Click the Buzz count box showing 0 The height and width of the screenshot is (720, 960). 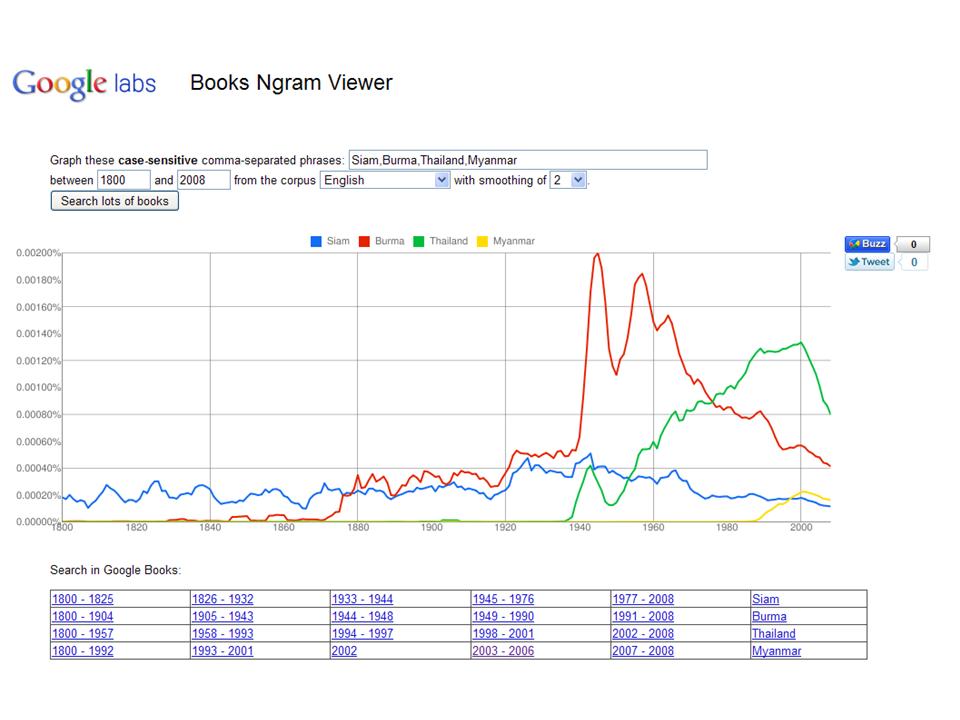click(x=913, y=244)
